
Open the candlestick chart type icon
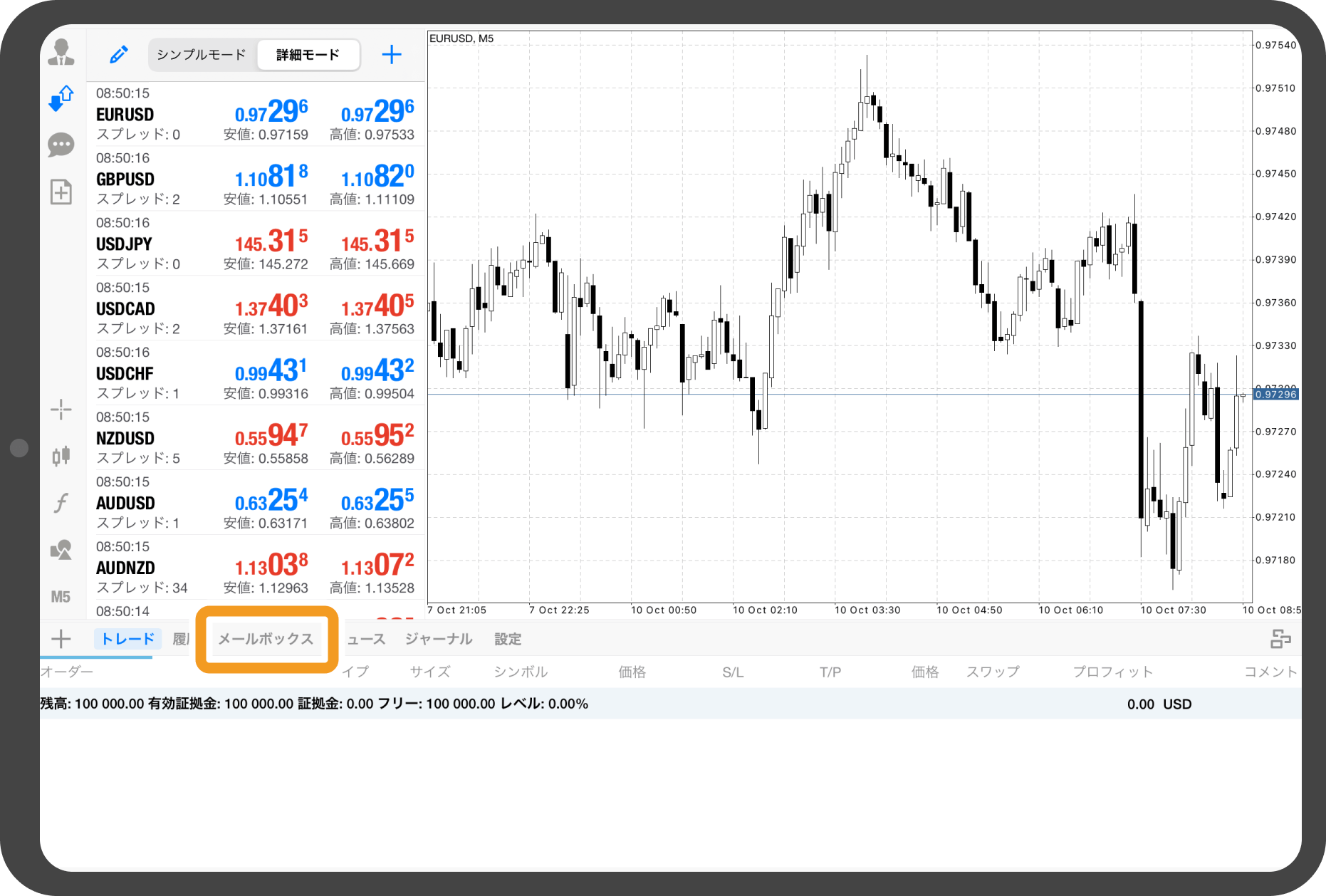[61, 456]
